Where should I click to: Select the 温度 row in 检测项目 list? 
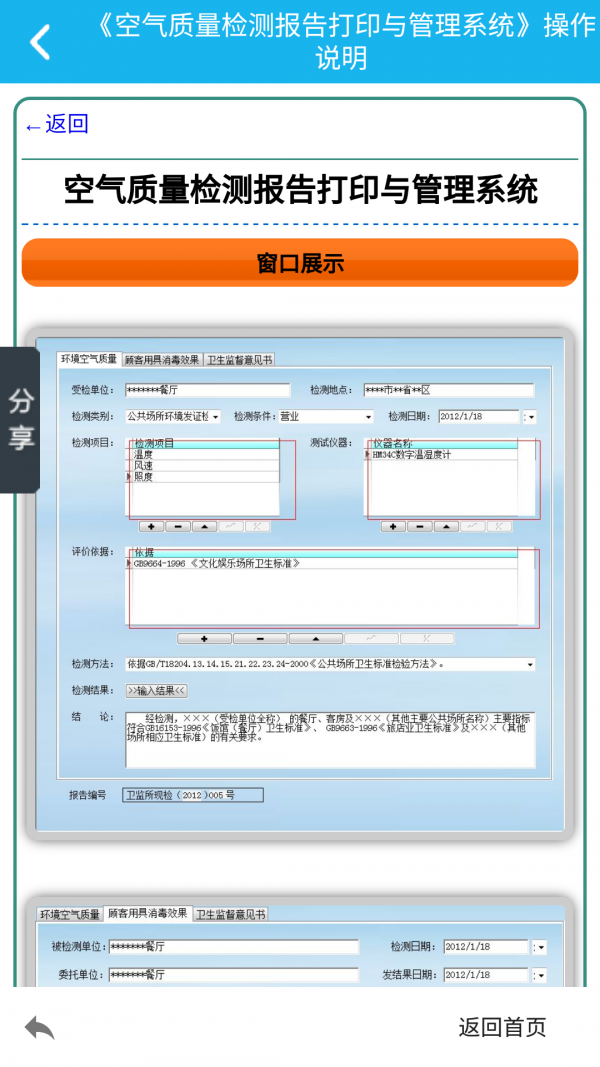[203, 455]
